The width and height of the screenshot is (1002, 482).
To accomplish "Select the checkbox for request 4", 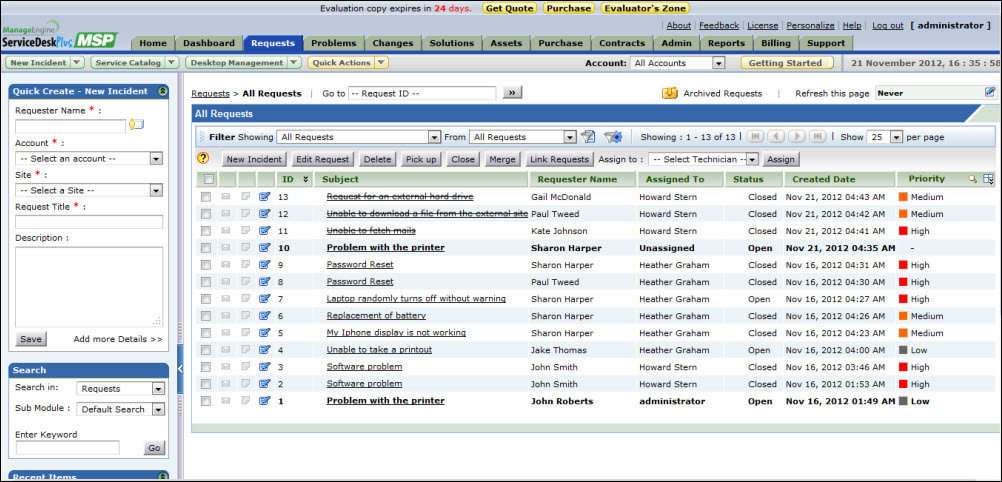I will [206, 350].
